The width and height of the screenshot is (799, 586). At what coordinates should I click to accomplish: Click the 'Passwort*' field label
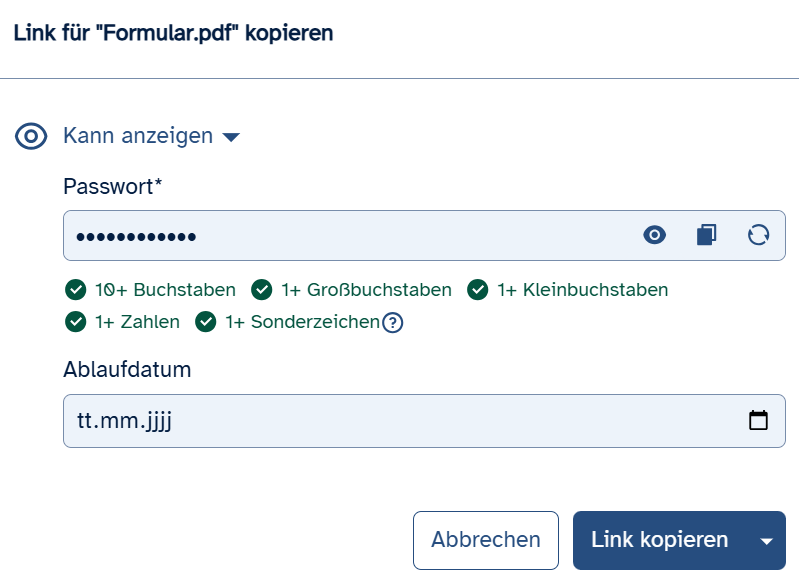[x=112, y=186]
